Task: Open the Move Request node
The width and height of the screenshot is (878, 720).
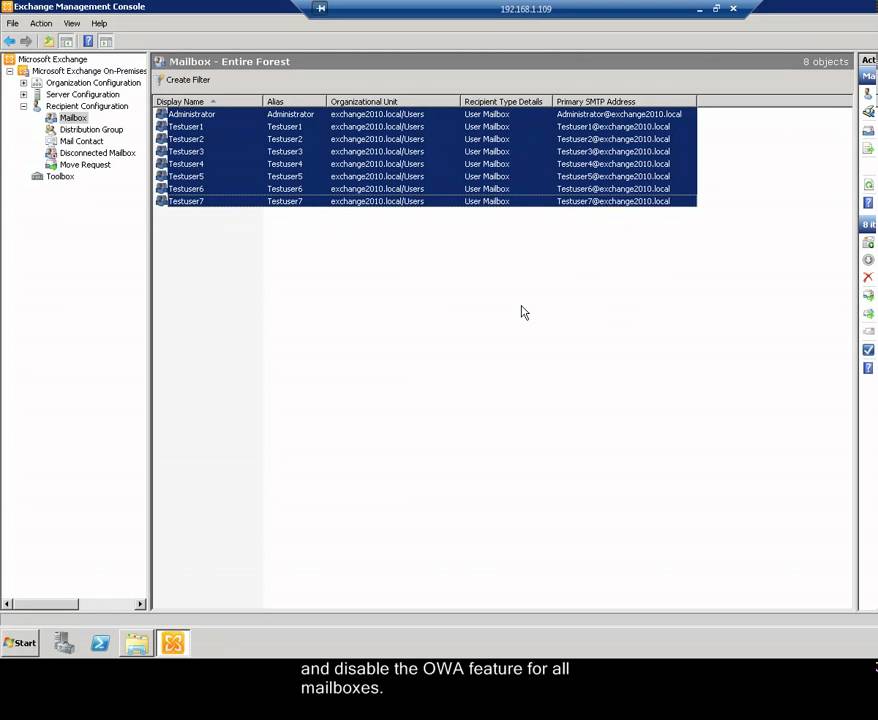Action: click(x=85, y=165)
